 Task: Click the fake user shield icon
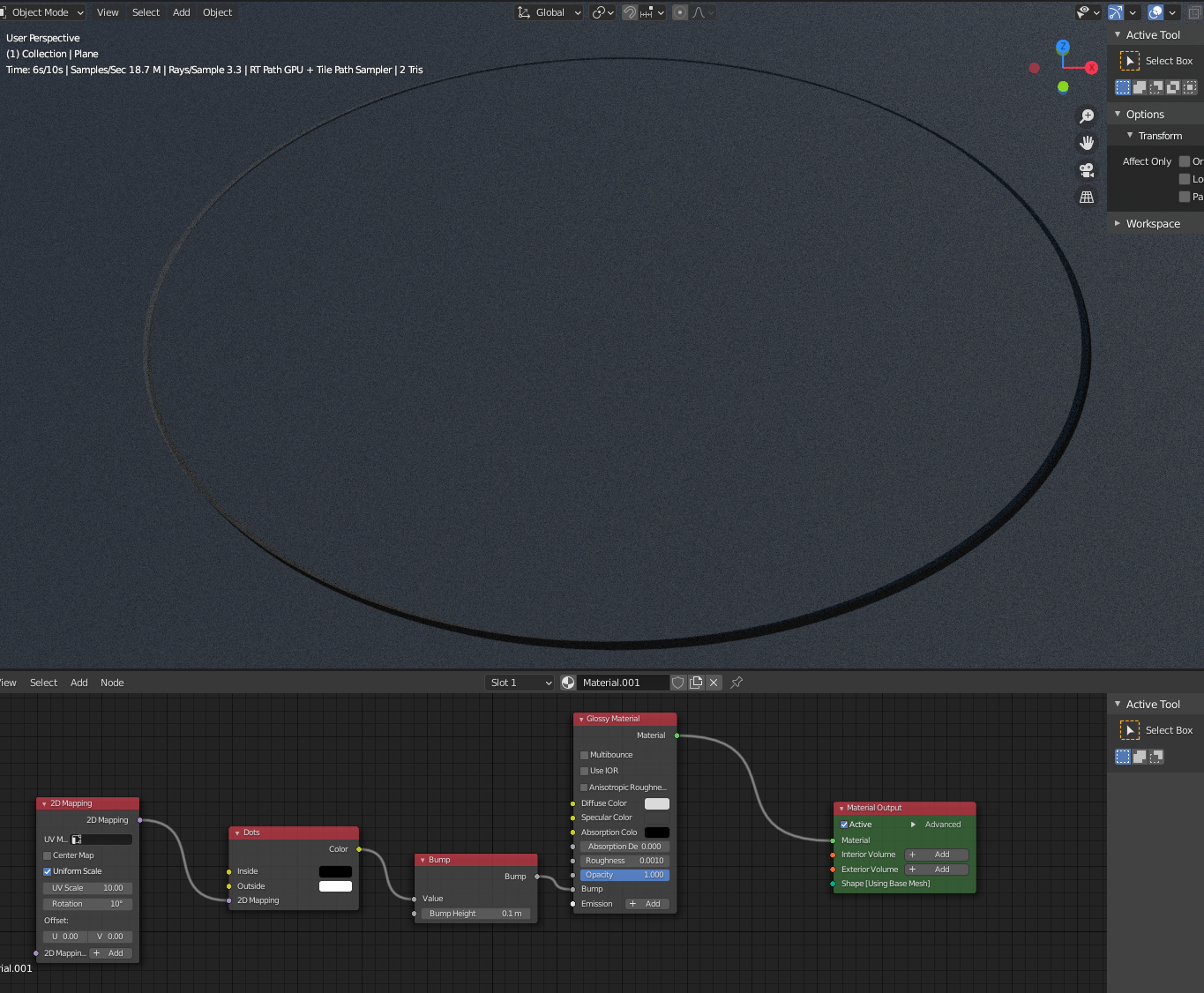678,683
